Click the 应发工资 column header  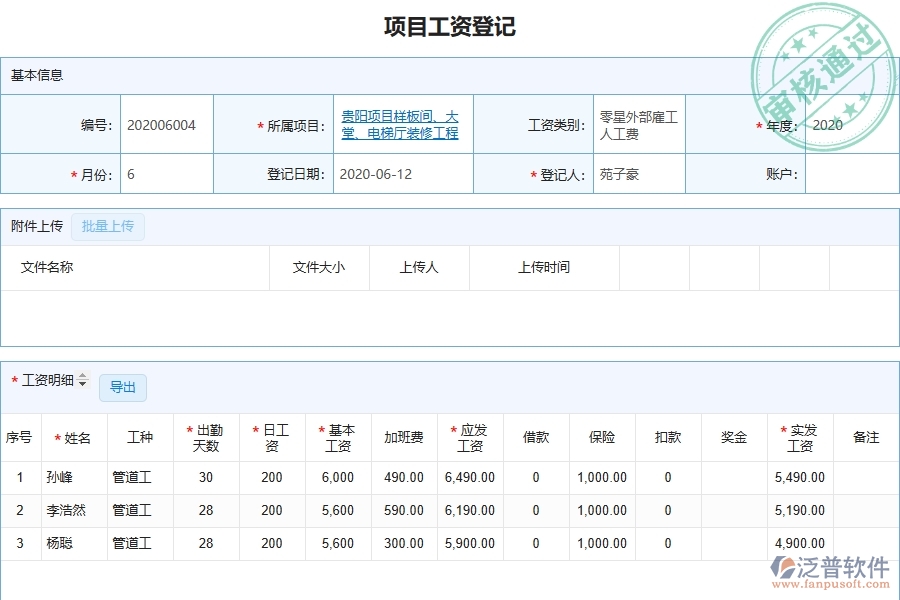click(469, 437)
